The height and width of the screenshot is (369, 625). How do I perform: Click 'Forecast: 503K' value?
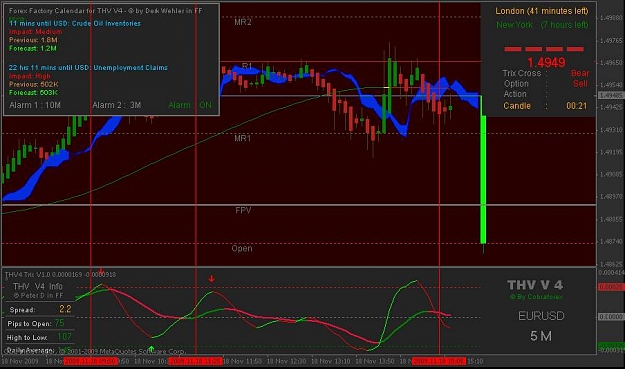point(33,92)
